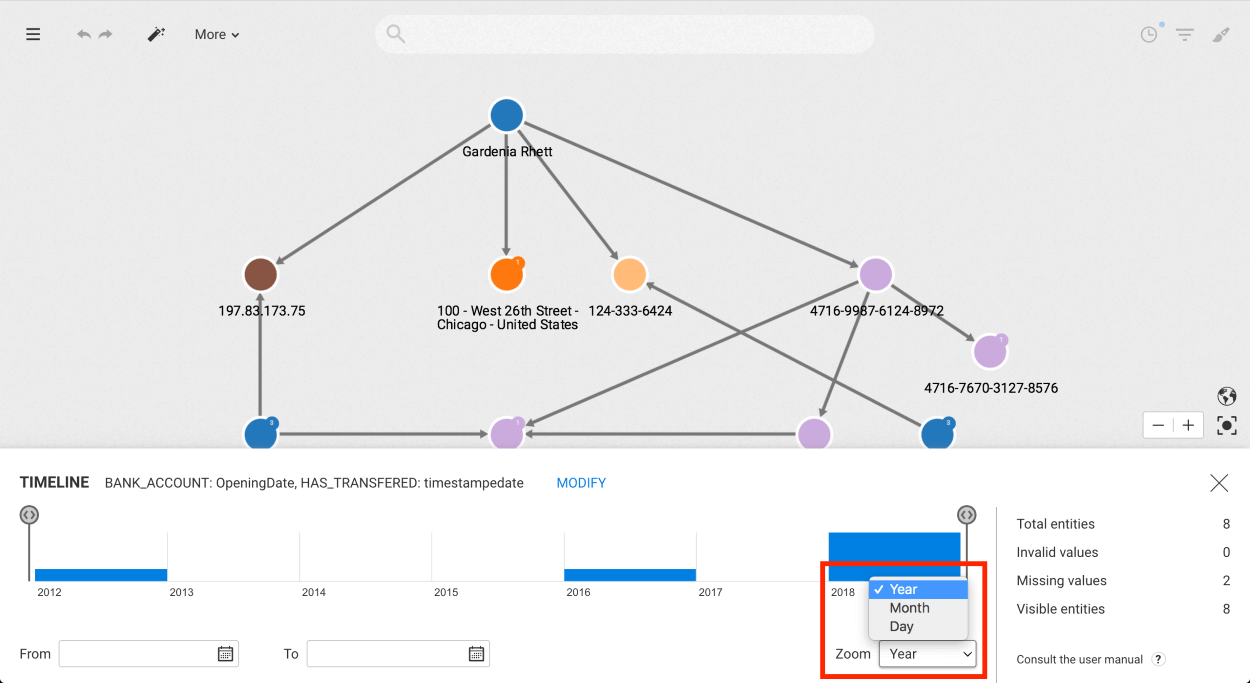Center the graph with locate icon
Screen dimensions: 1250x683
coord(1227,425)
